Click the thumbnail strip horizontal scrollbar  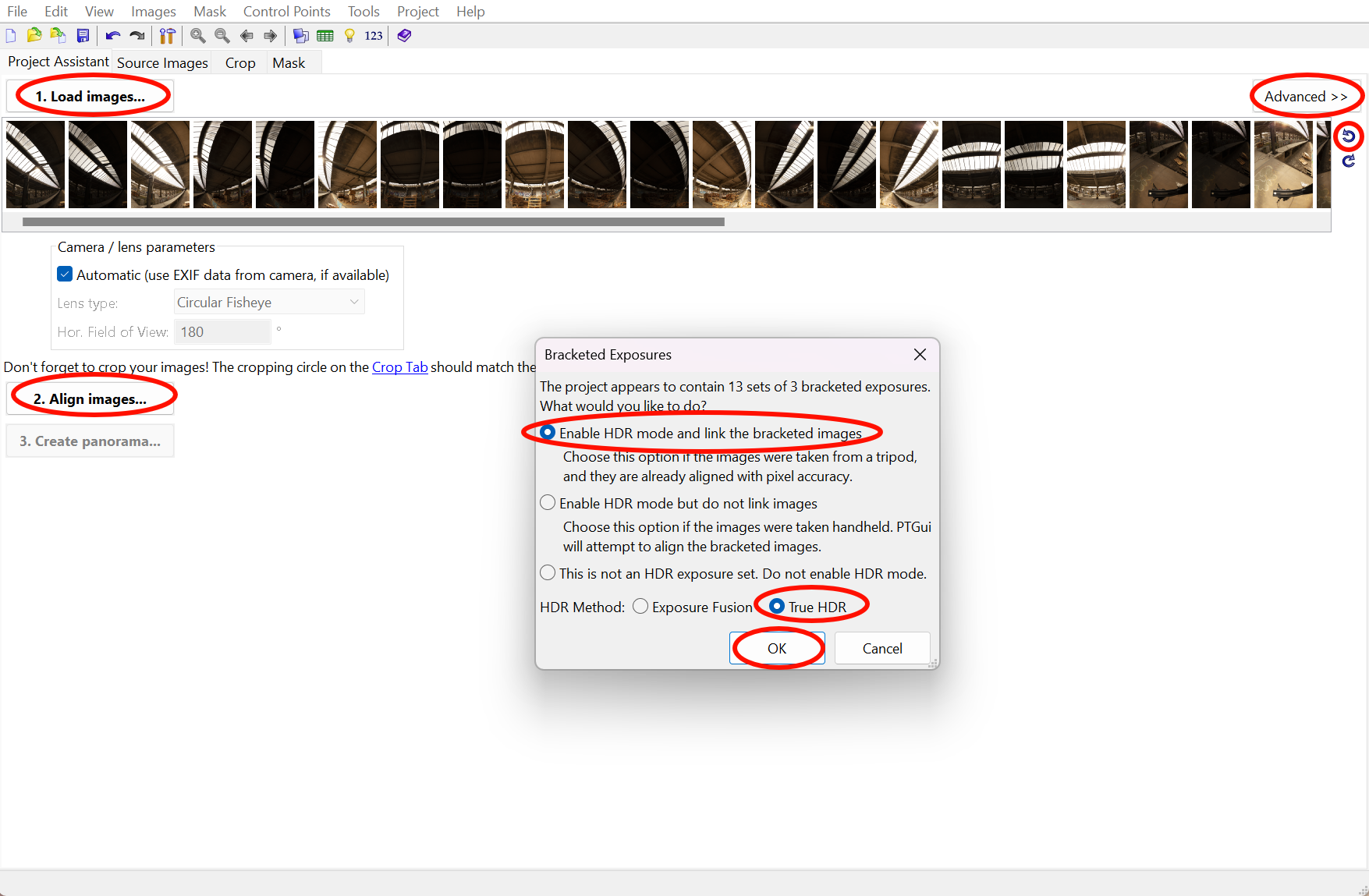pyautogui.click(x=374, y=221)
